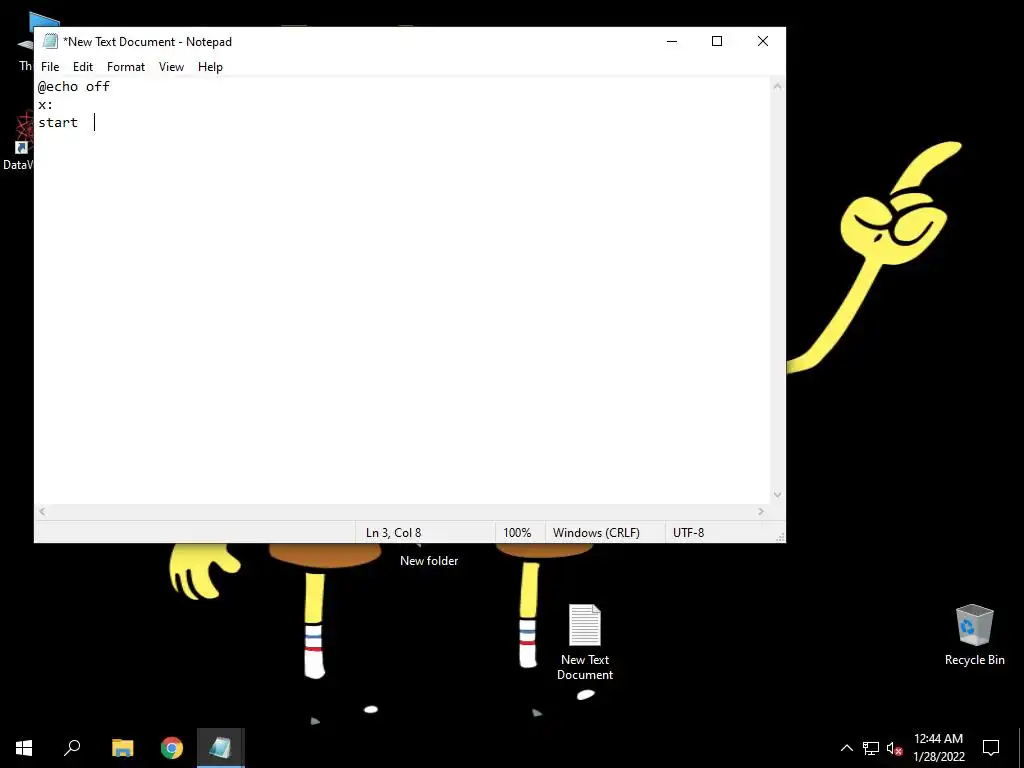The height and width of the screenshot is (768, 1024).
Task: Open the File menu in Notepad
Action: tap(50, 67)
